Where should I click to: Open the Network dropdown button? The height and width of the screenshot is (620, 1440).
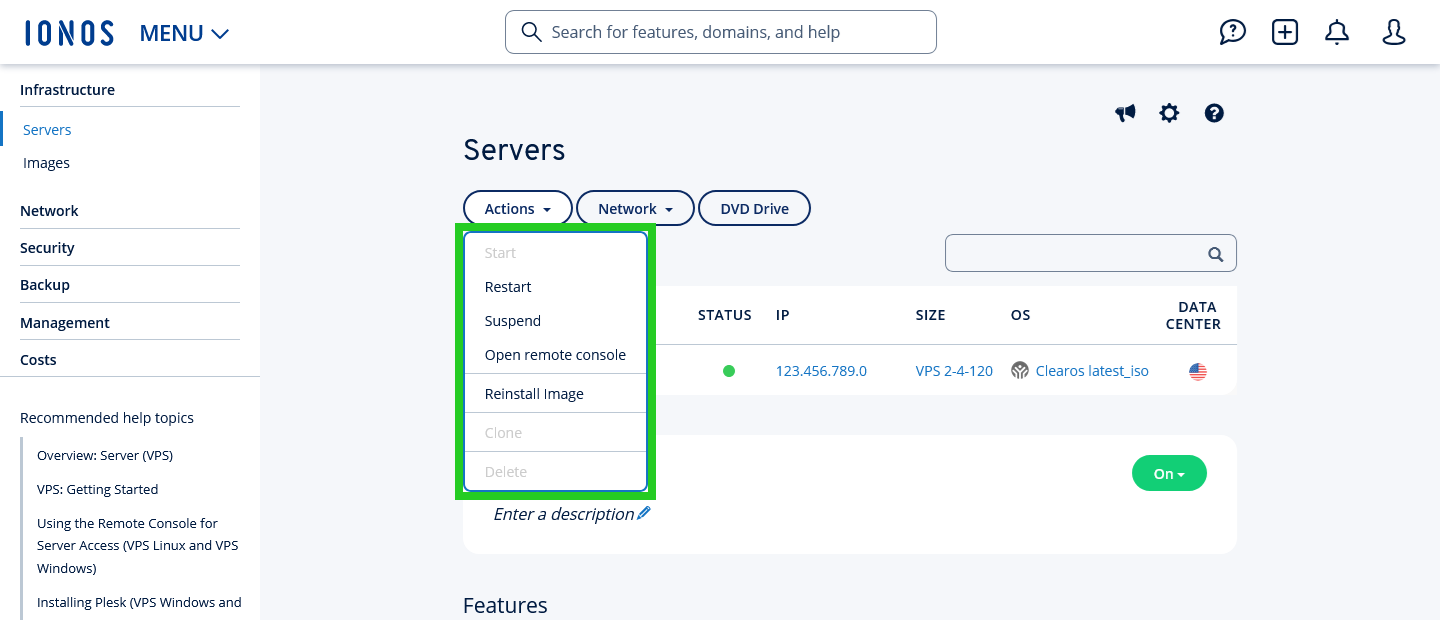(635, 209)
